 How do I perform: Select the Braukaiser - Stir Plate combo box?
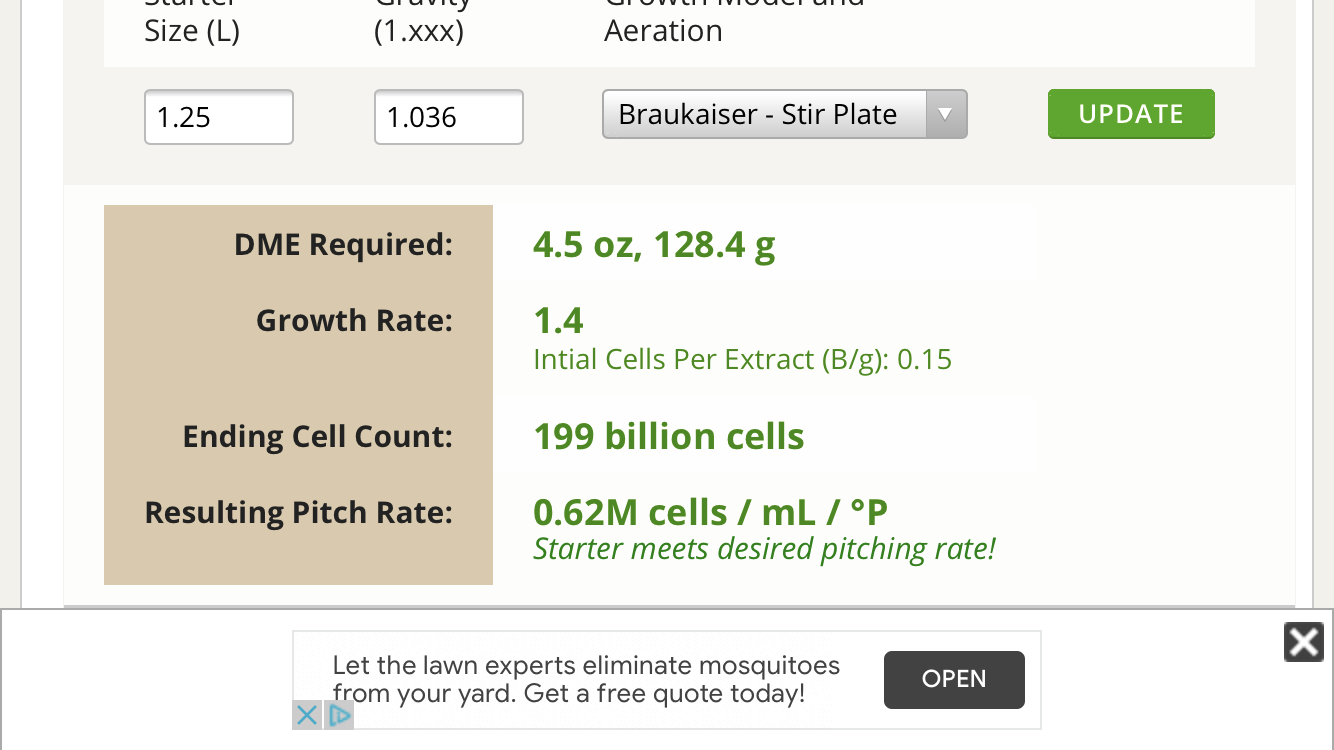click(x=784, y=115)
